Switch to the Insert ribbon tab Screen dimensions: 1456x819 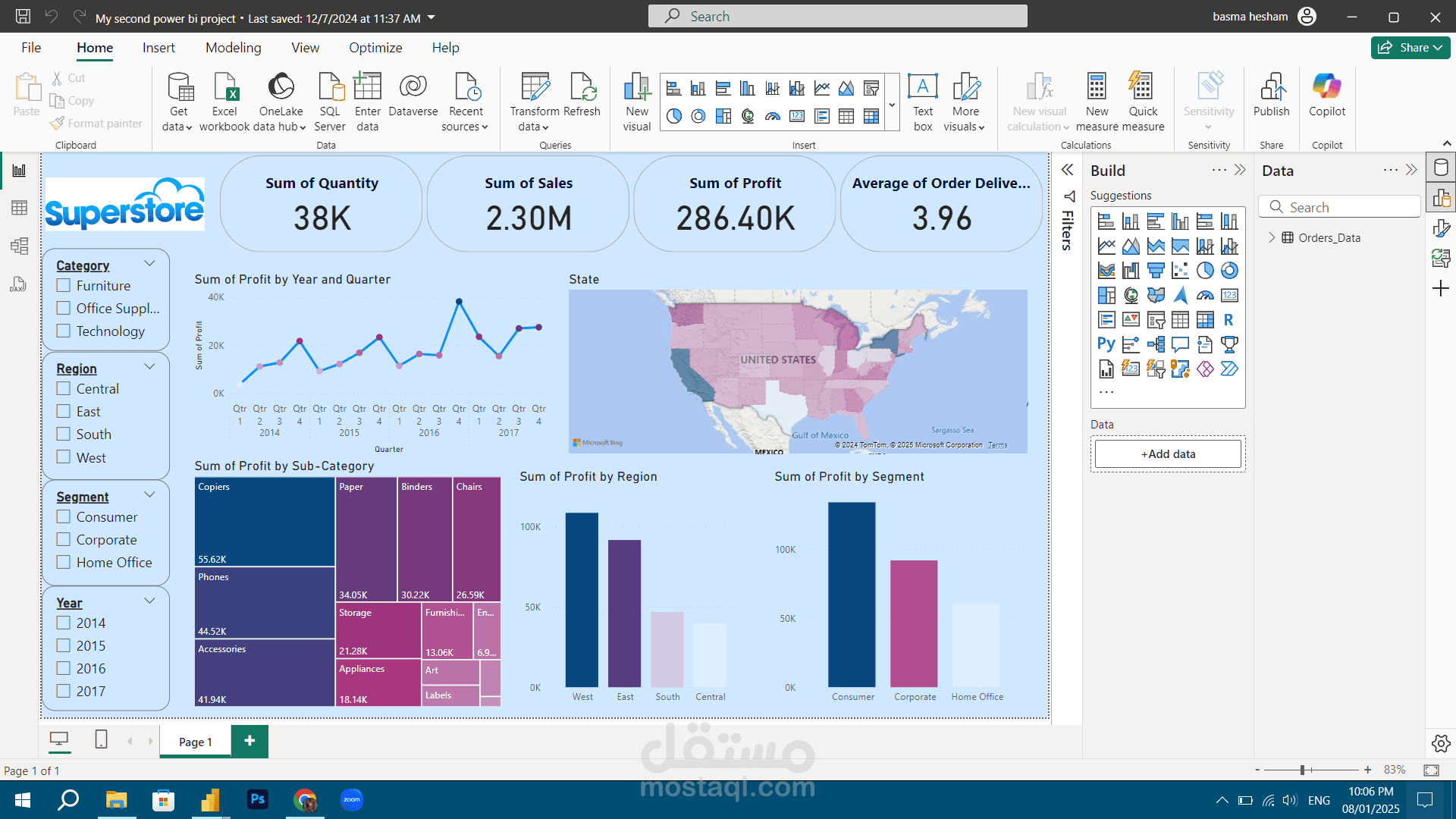pos(158,48)
